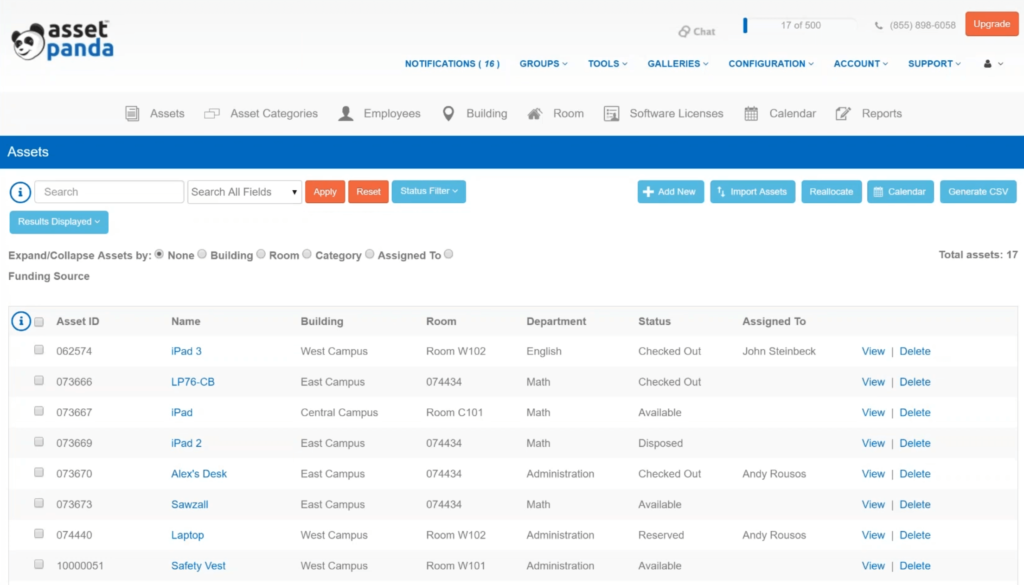Check the select-all checkbox in table header
Viewport: 1024px width, 585px height.
pos(39,322)
